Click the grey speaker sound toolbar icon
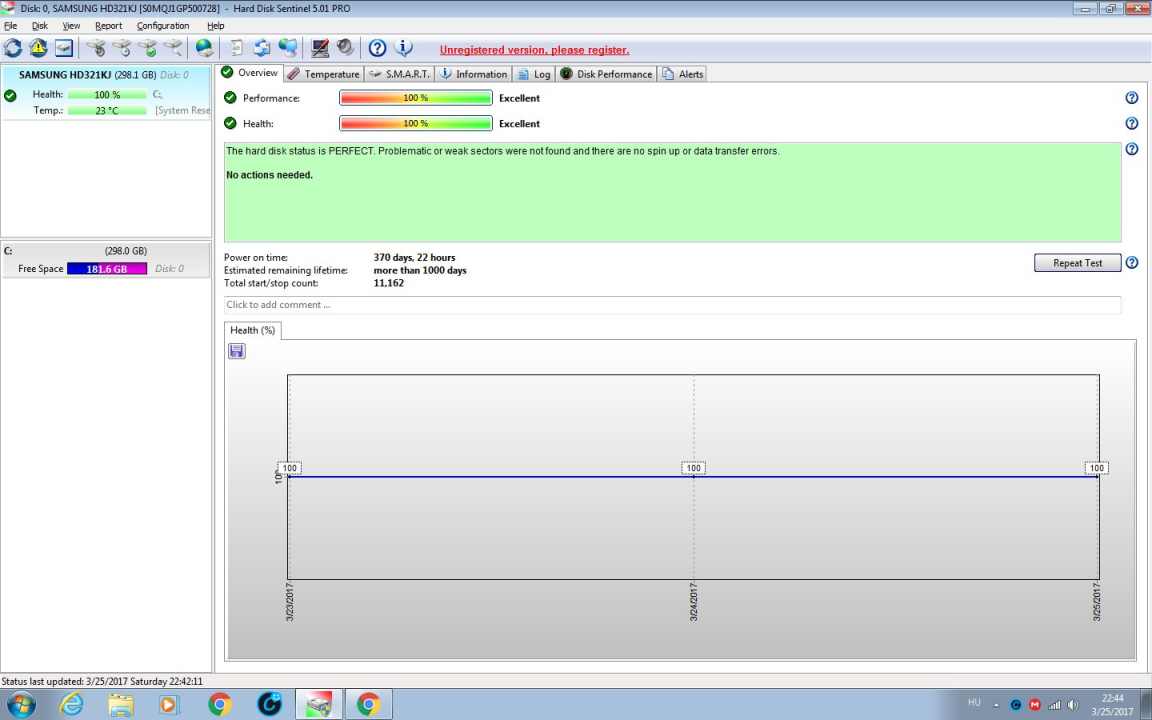The width and height of the screenshot is (1152, 720). [345, 48]
